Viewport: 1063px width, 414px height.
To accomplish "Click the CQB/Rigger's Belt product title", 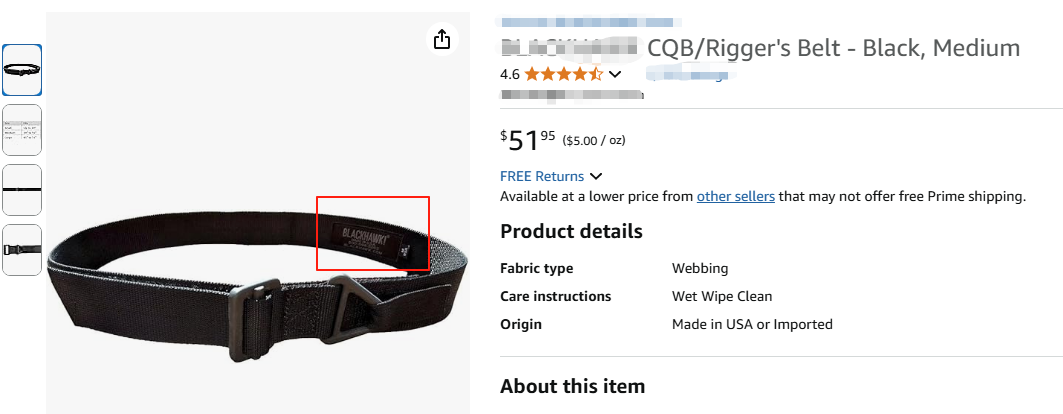I will 833,47.
